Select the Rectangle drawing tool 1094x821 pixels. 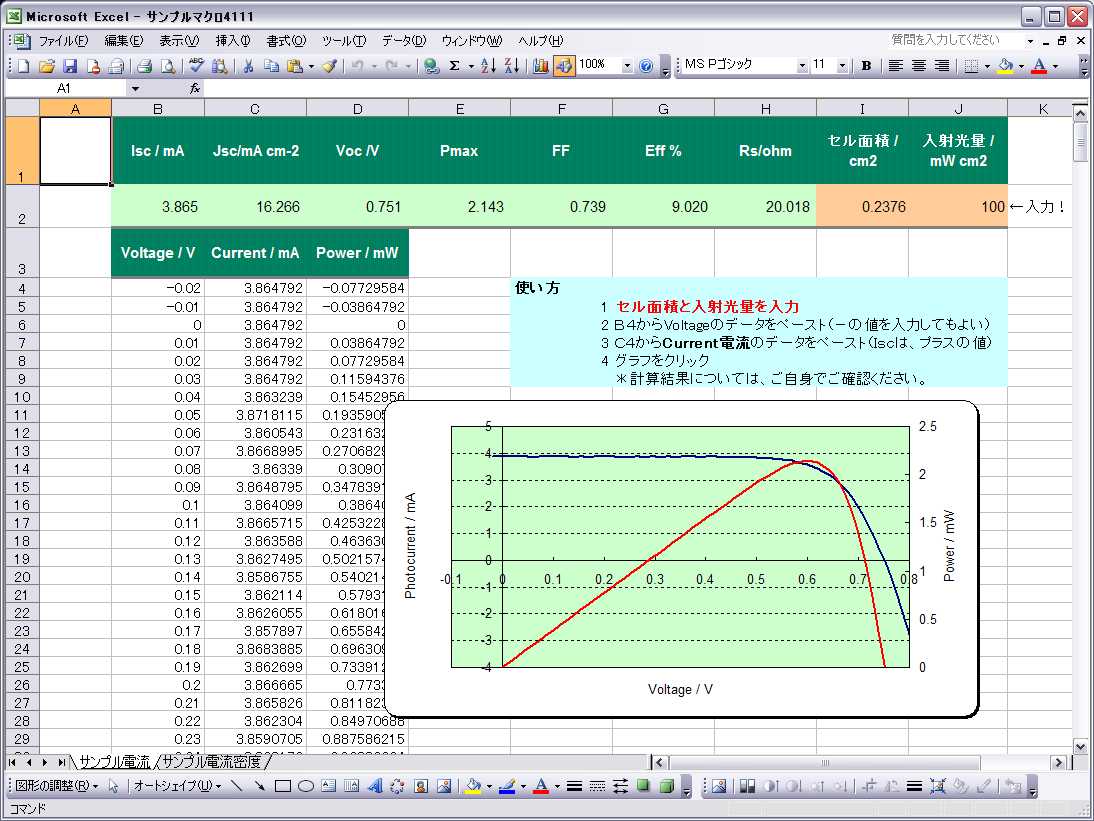click(283, 786)
